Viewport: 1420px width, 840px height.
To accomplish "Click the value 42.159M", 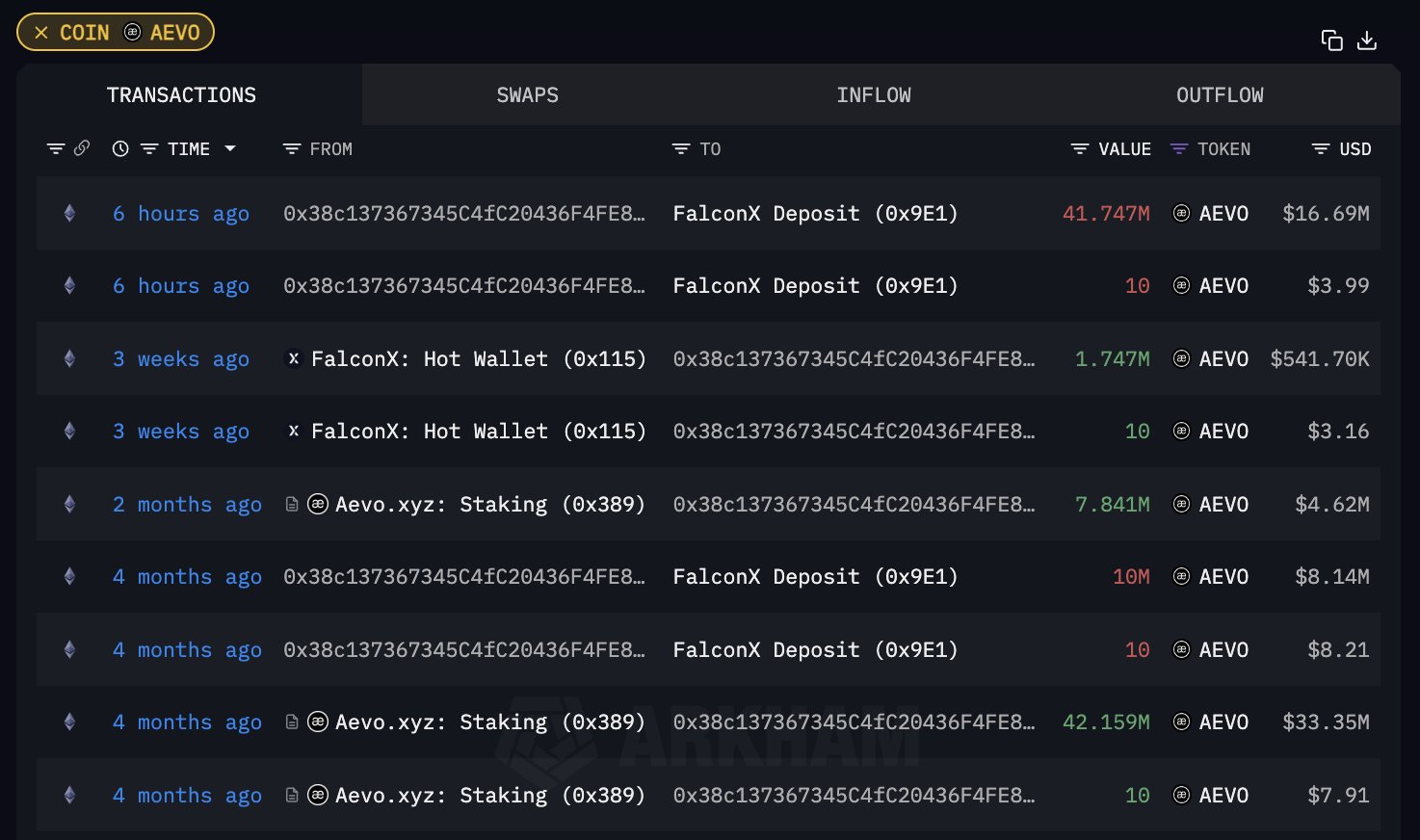I will click(1106, 722).
